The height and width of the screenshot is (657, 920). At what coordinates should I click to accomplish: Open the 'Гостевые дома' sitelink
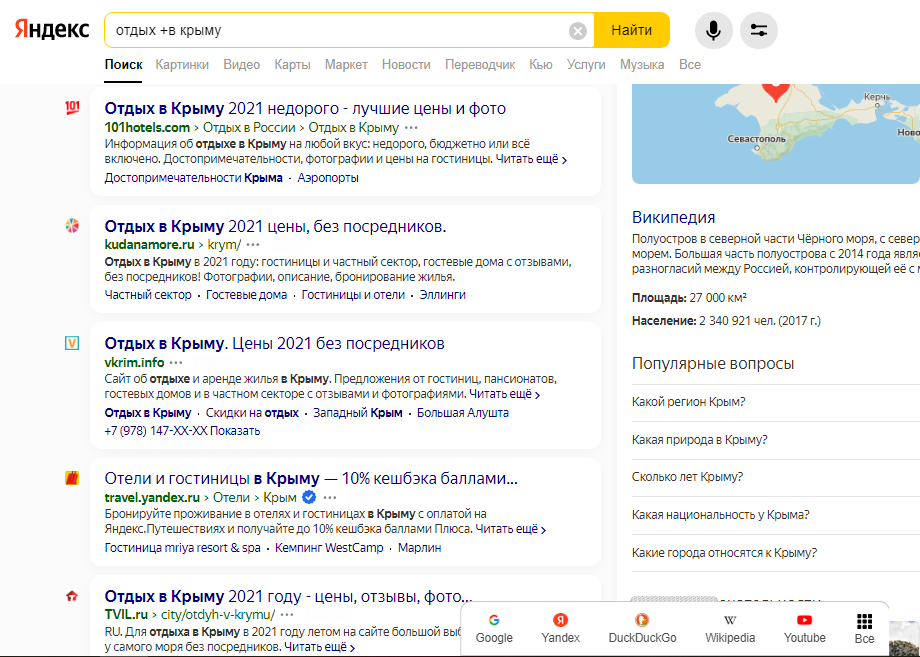point(246,295)
